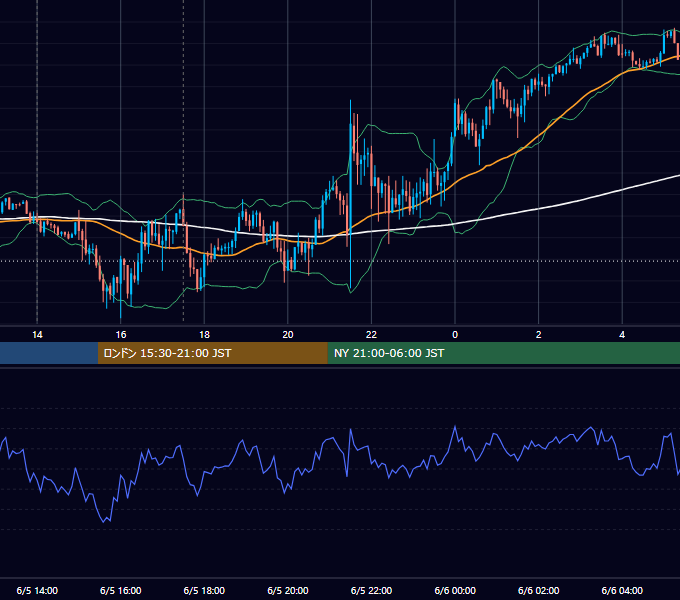Click the 6/5 16:00 label on oscillator axis
Viewport: 680px width, 600px height.
[121, 590]
